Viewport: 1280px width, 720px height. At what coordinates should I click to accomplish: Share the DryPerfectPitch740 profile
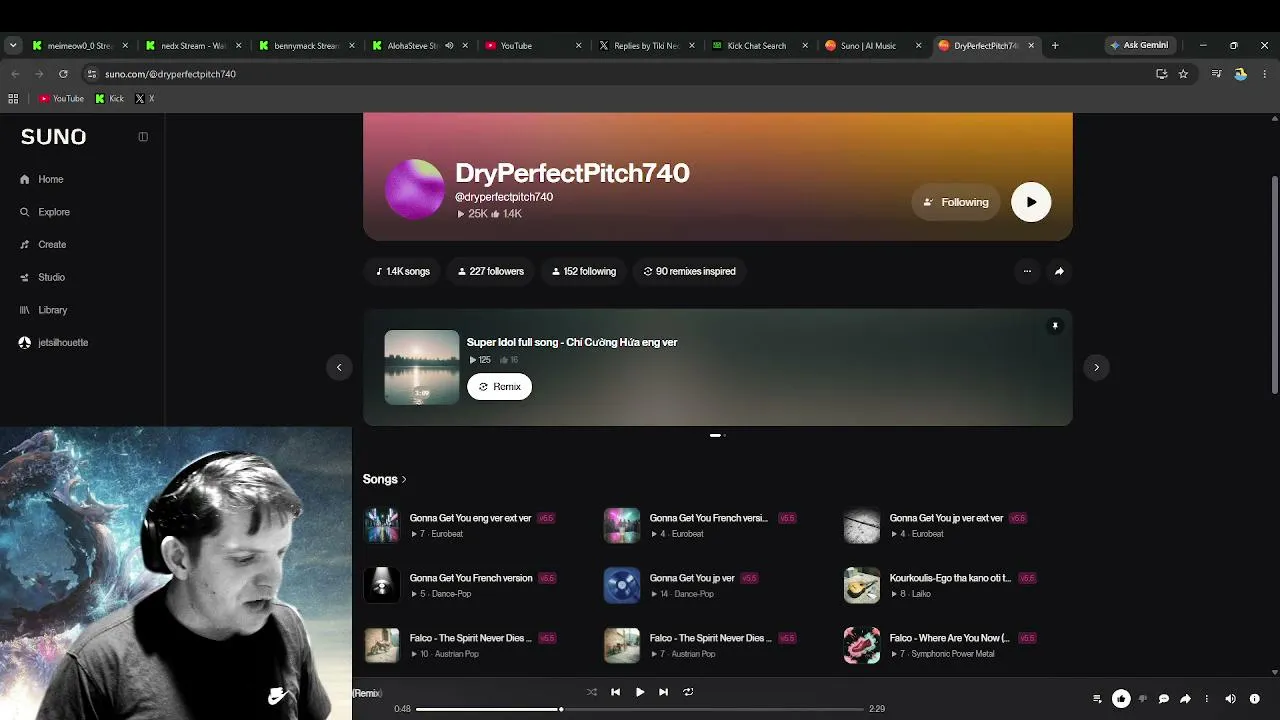[1059, 271]
